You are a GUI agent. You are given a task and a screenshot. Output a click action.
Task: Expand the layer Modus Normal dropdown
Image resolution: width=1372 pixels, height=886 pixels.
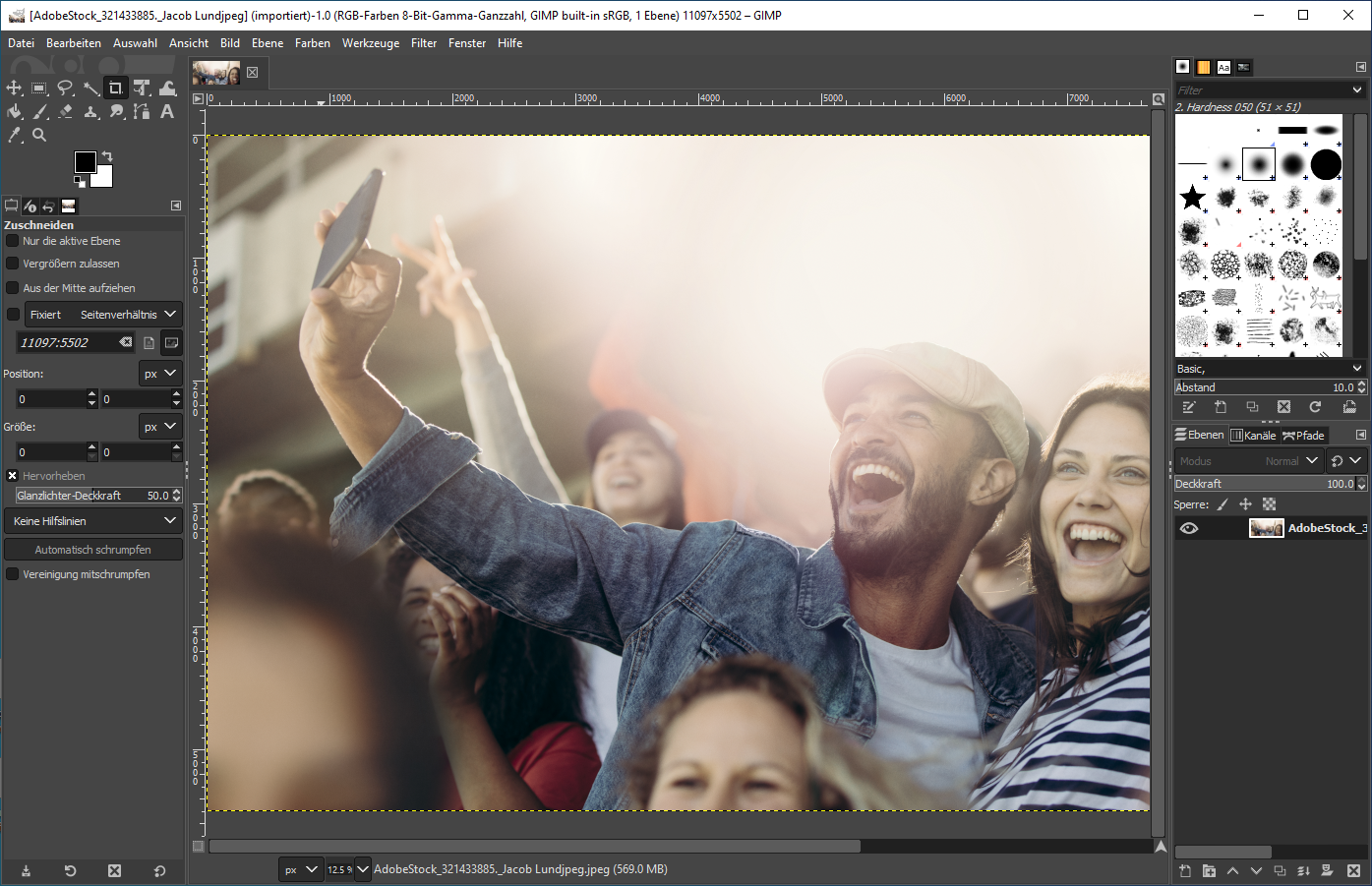click(1249, 461)
